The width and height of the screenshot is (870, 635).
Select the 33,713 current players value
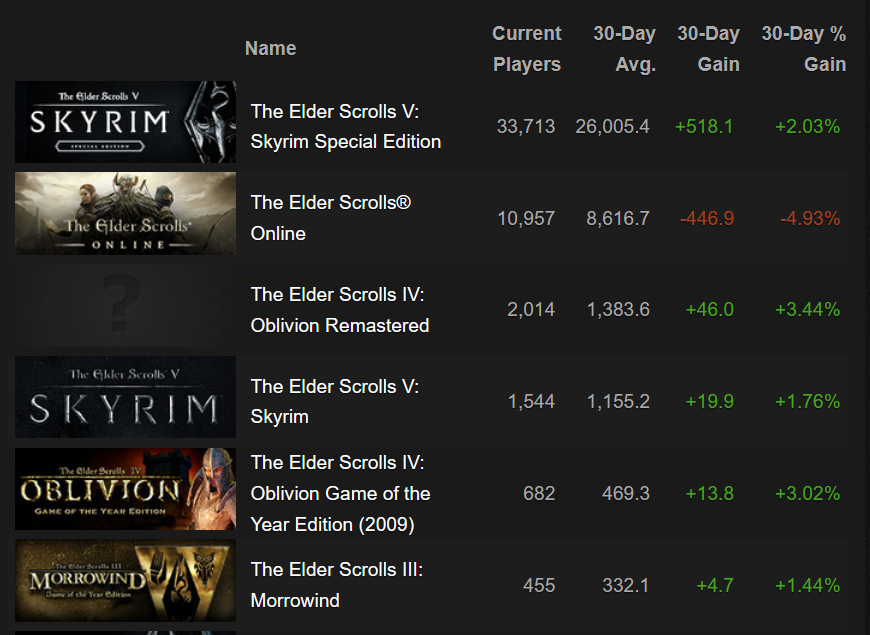click(x=526, y=127)
